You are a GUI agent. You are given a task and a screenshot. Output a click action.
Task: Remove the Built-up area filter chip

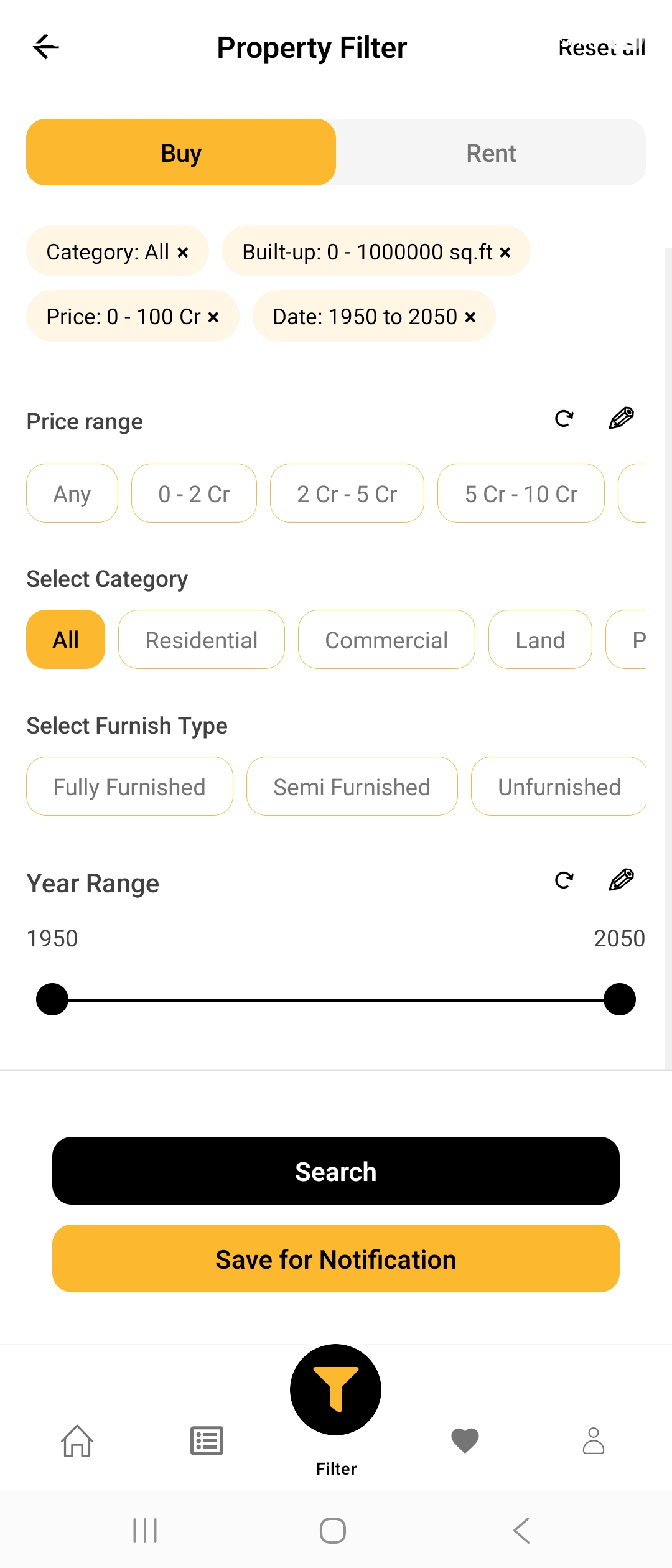(x=505, y=253)
